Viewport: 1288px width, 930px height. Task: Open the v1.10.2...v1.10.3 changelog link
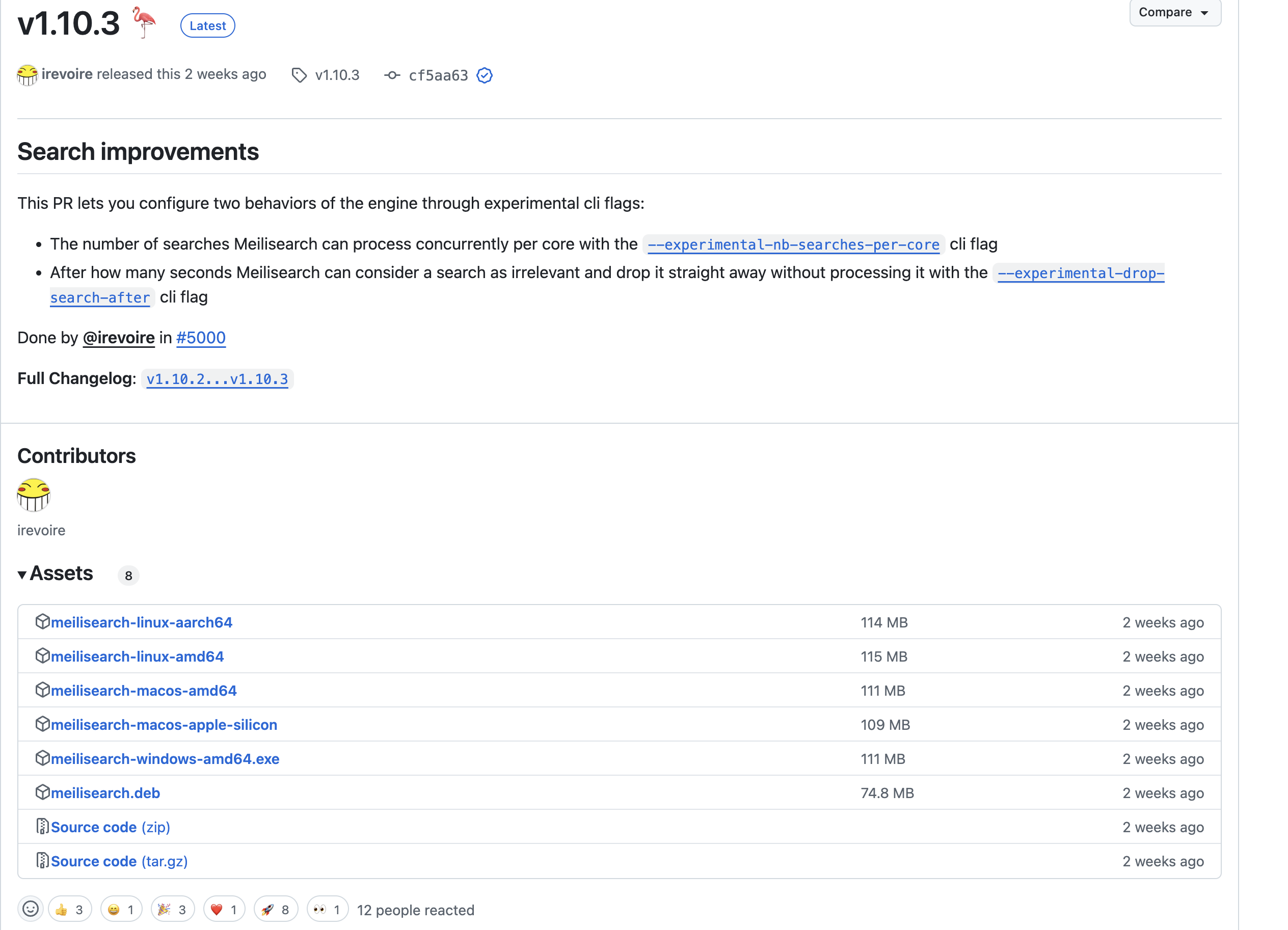pyautogui.click(x=217, y=379)
